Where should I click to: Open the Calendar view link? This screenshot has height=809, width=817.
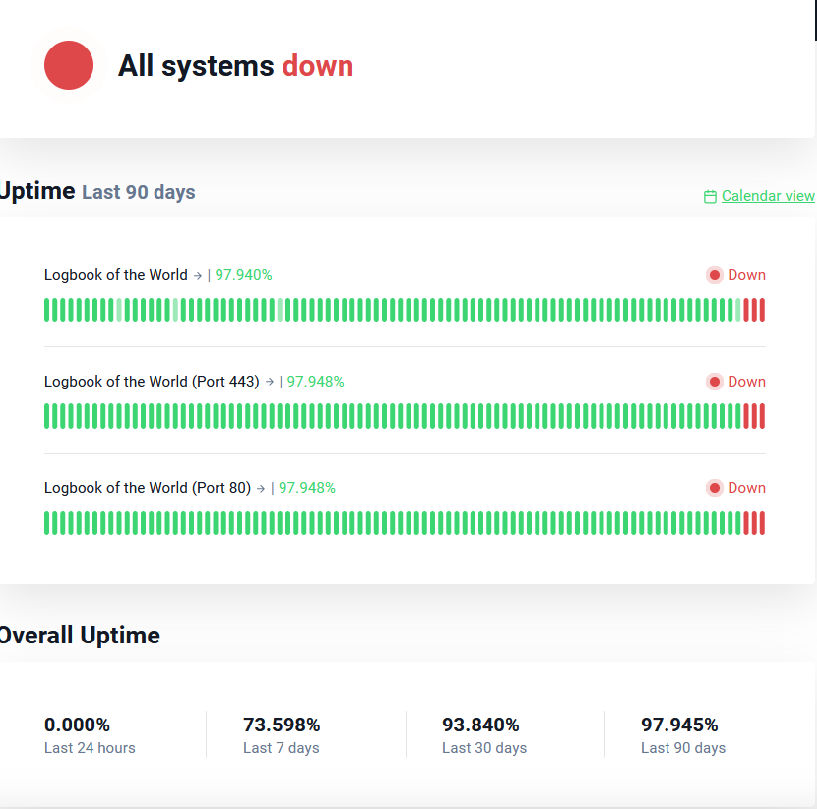tap(768, 196)
